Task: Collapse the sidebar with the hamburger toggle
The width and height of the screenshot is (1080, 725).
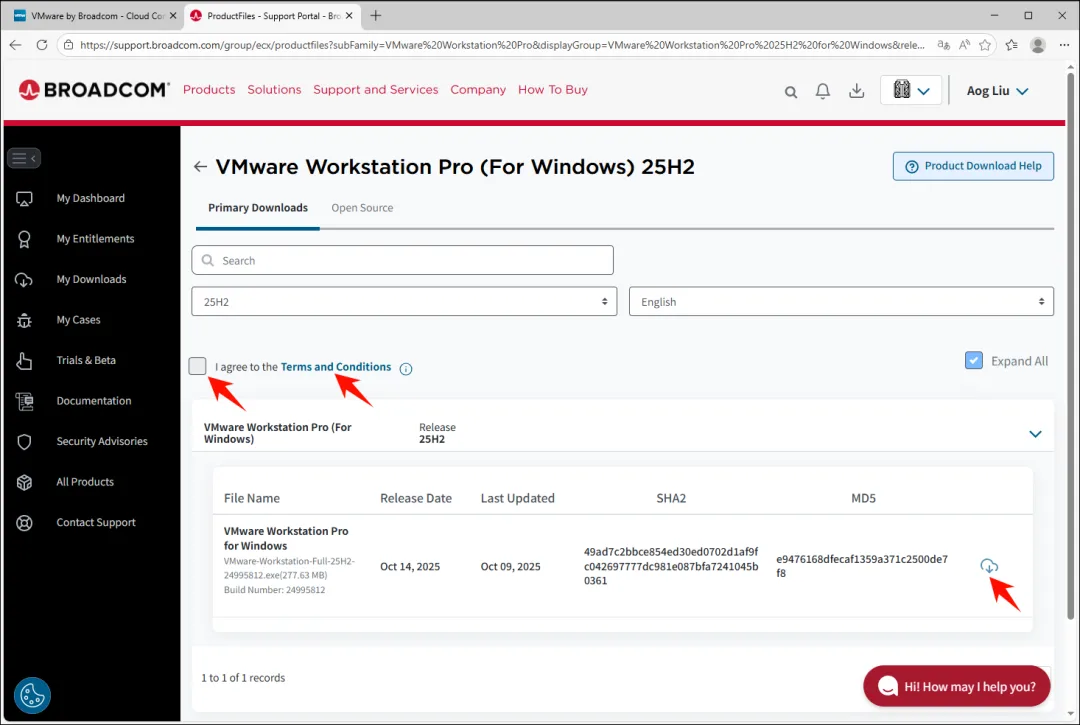Action: tap(24, 158)
